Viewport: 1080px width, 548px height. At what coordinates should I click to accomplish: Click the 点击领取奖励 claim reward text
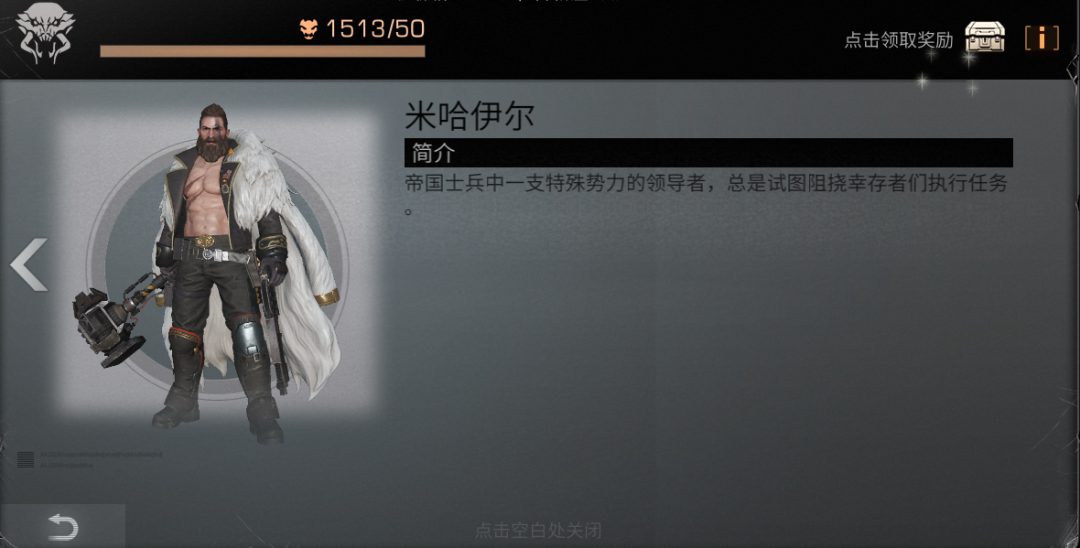898,40
